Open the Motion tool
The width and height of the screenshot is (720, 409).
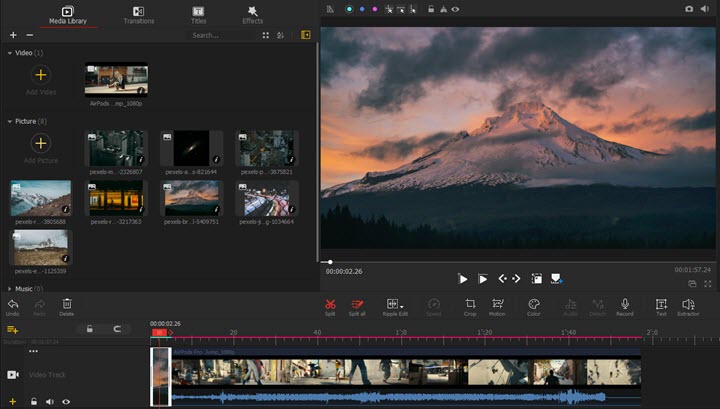tap(497, 304)
